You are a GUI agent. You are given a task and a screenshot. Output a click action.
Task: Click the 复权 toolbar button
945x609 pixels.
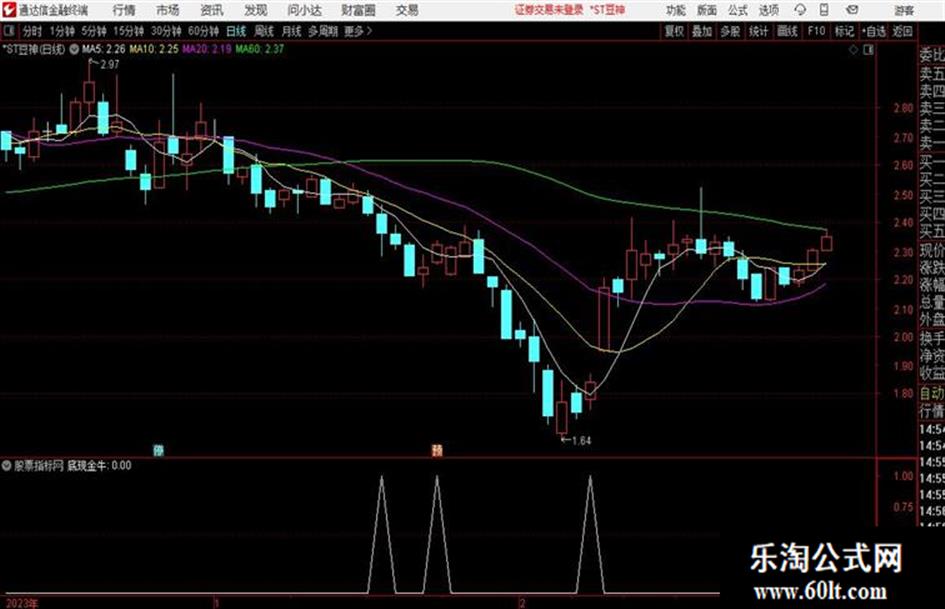tap(674, 31)
